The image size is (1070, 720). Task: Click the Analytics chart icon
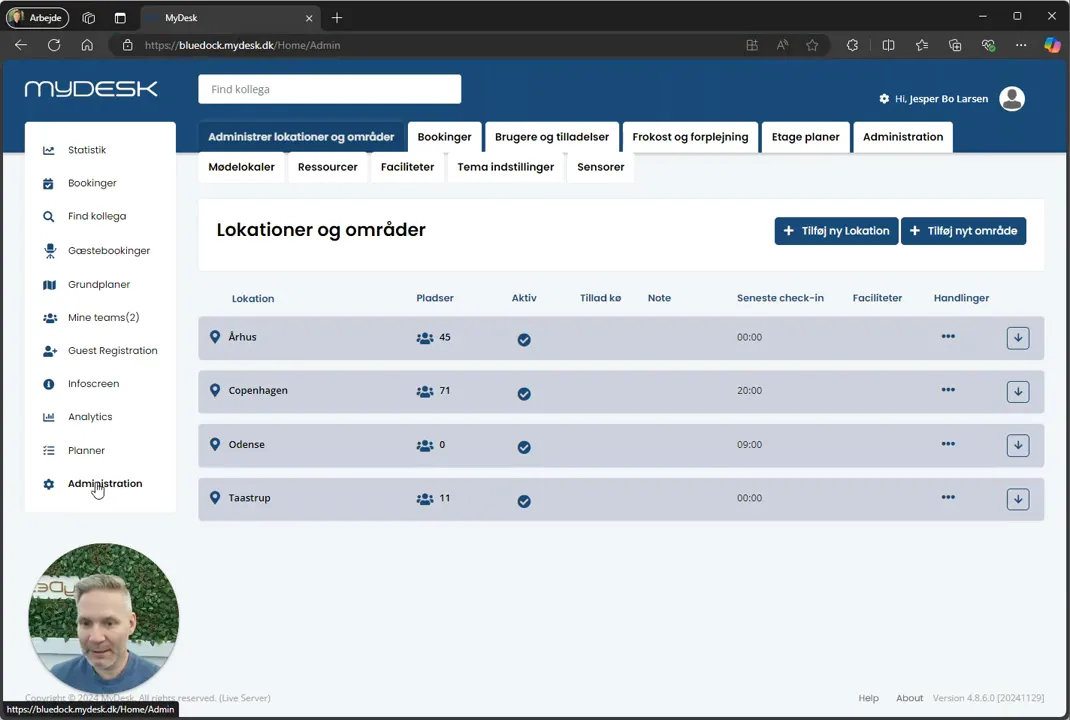tap(48, 417)
